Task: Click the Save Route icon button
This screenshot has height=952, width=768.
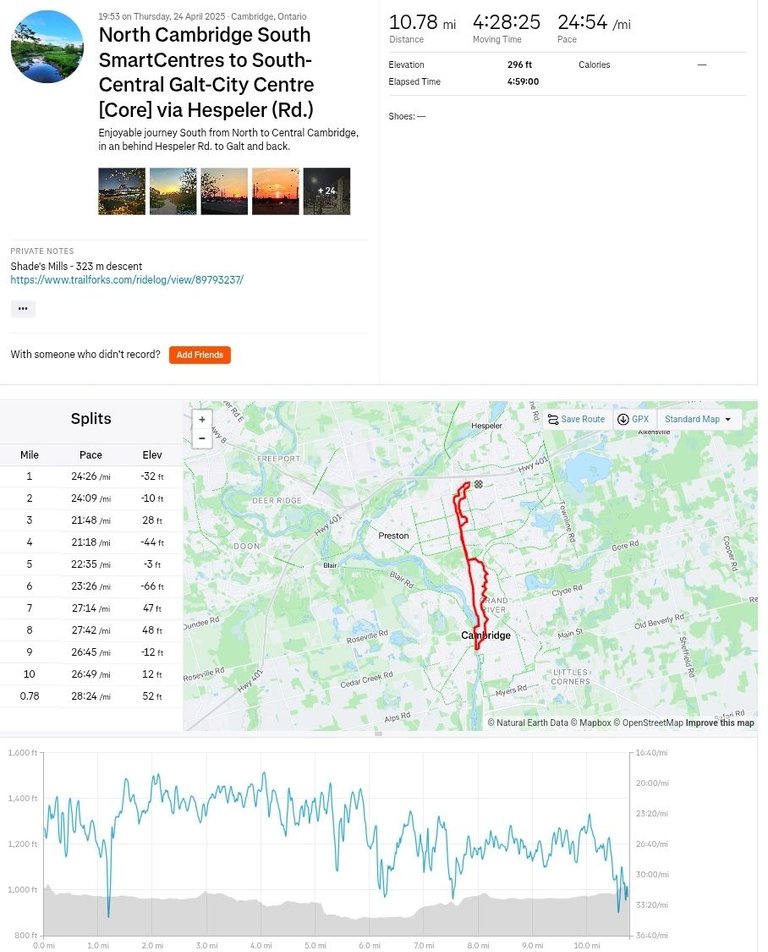Action: [577, 419]
